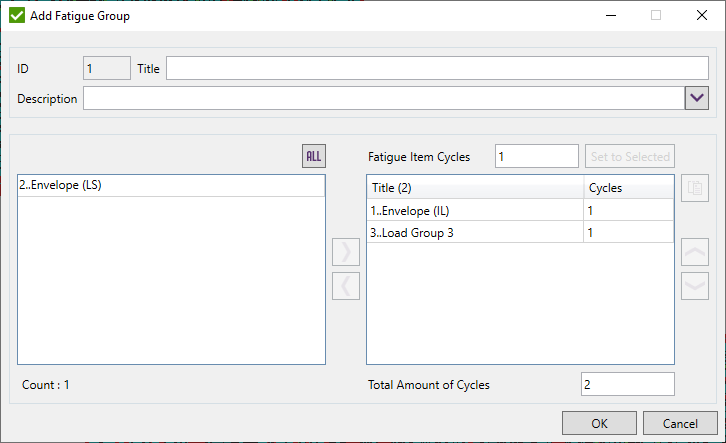Click the Title input field
This screenshot has height=443, width=726.
[x=437, y=68]
